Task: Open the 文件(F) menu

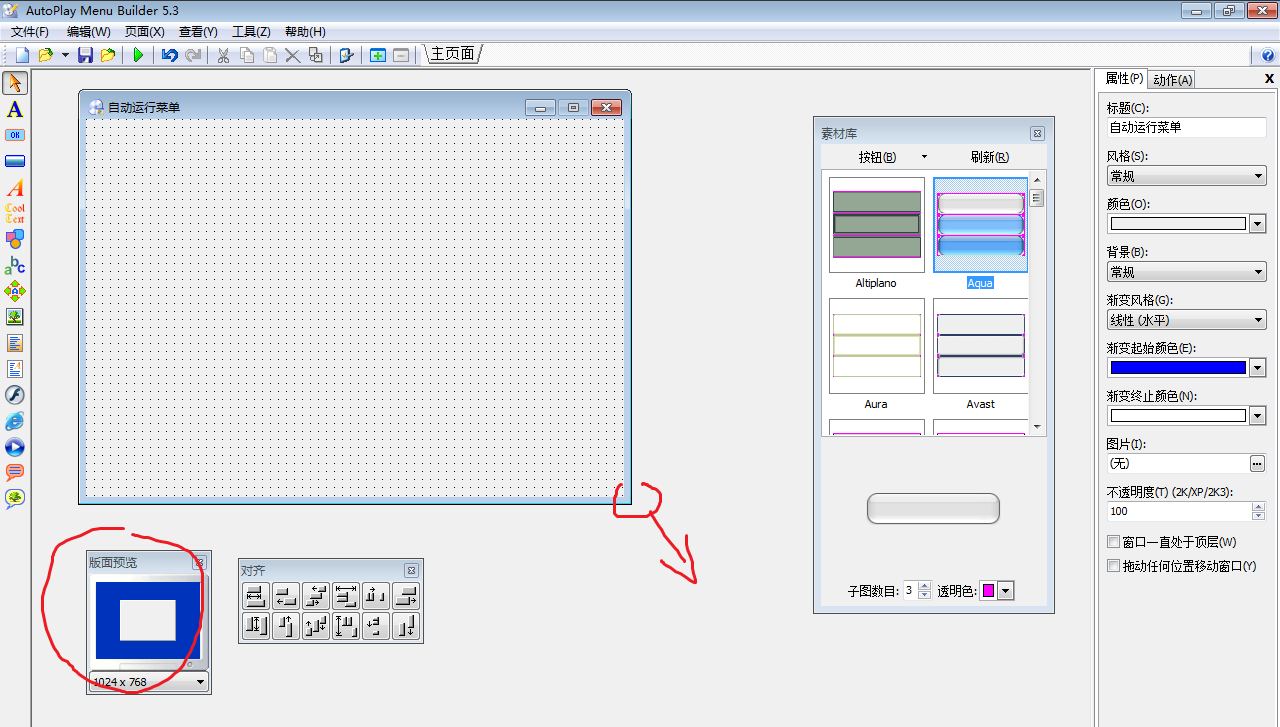Action: pos(30,32)
